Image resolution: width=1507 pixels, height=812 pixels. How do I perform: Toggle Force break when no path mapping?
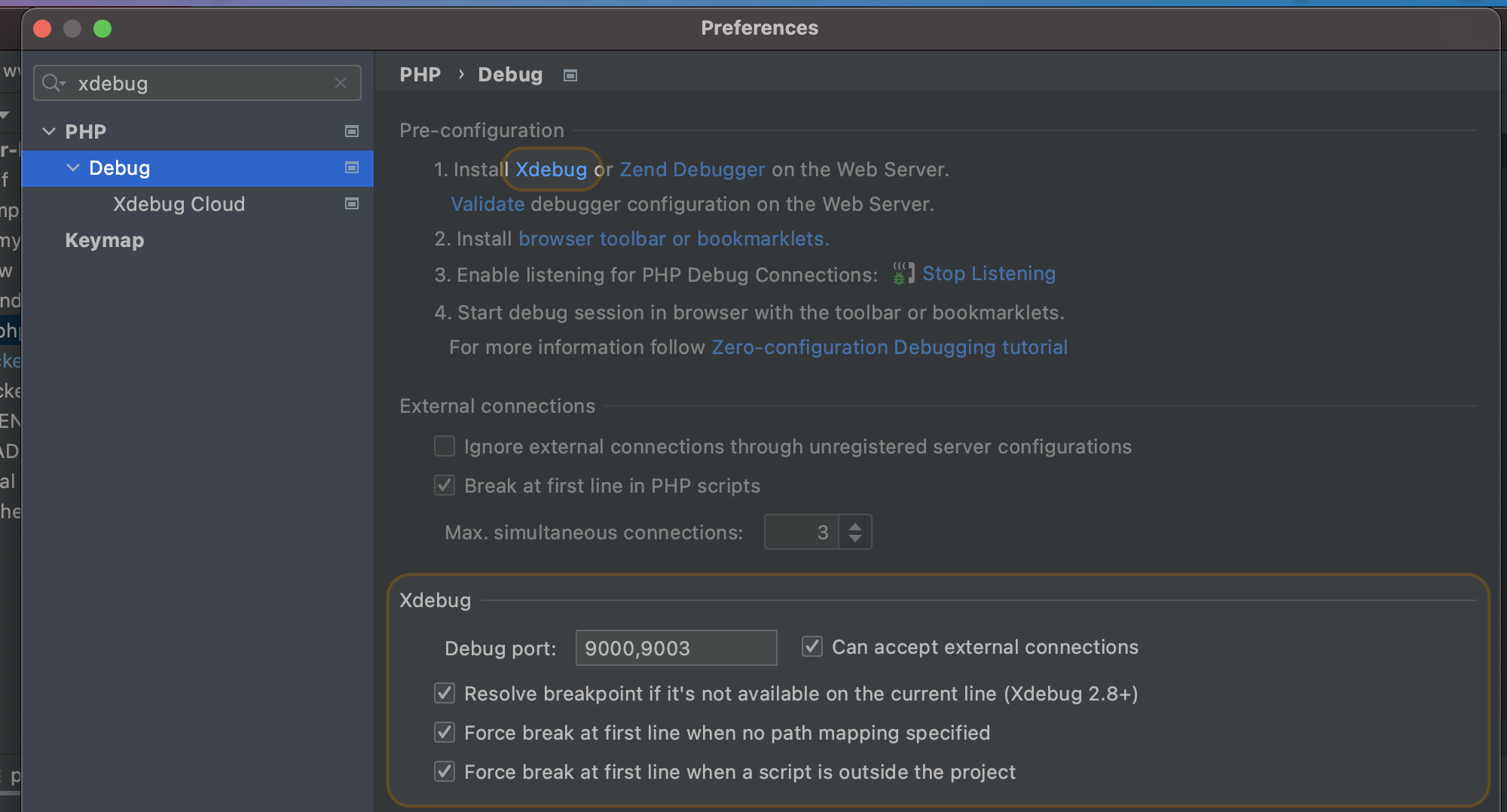445,733
